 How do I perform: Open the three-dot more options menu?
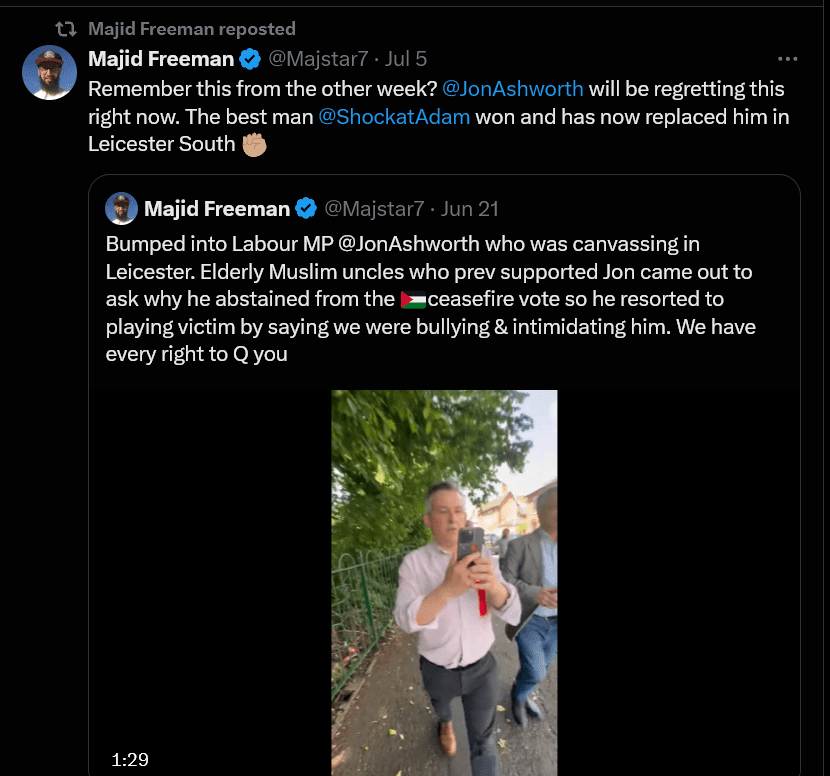click(x=788, y=59)
